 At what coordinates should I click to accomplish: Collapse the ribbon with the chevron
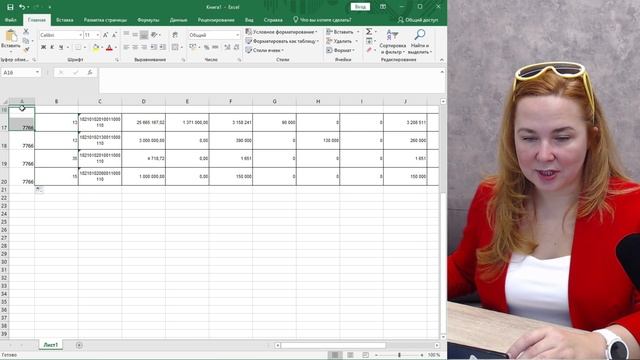(442, 60)
